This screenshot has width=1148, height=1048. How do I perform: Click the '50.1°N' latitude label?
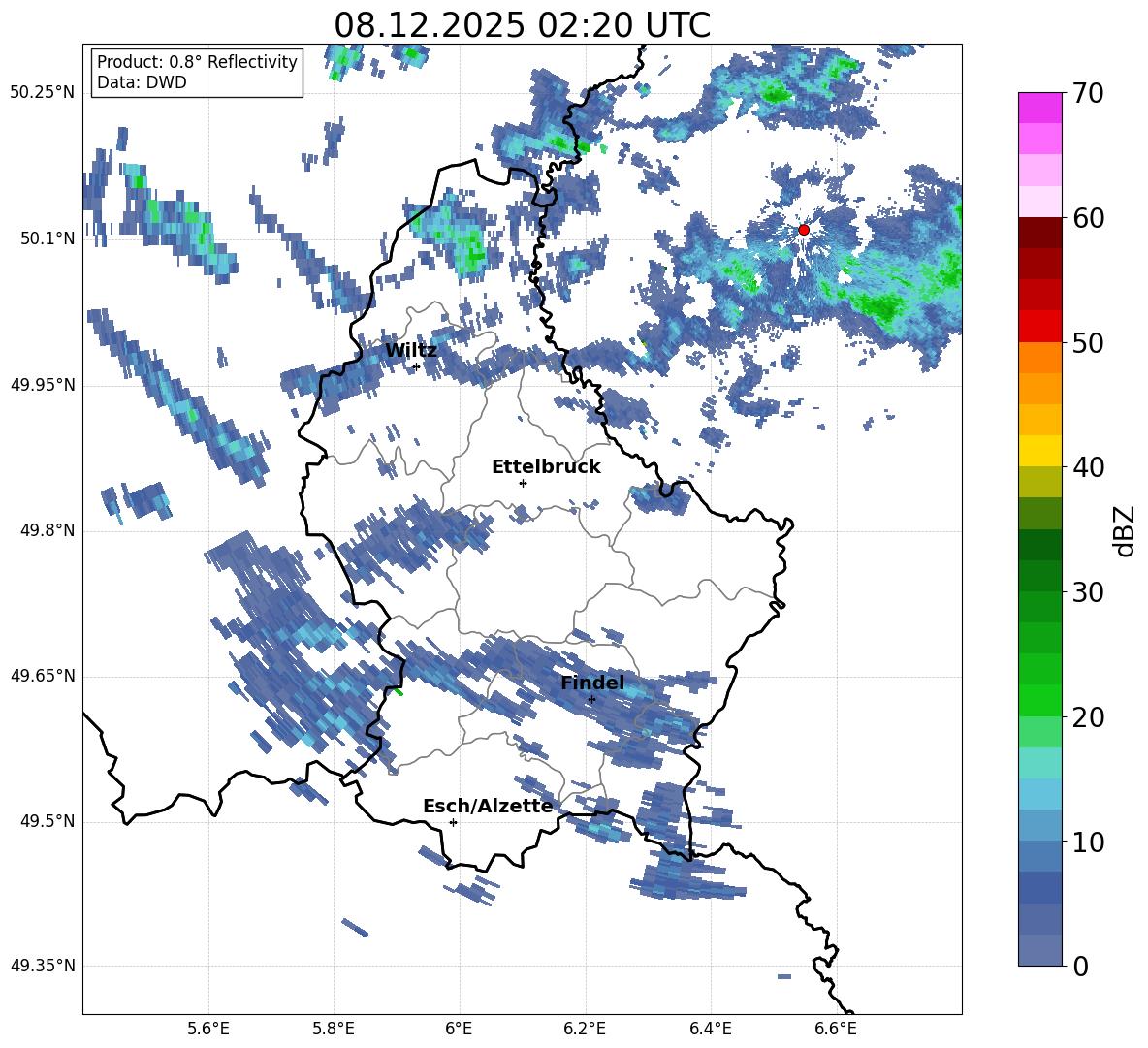click(48, 238)
